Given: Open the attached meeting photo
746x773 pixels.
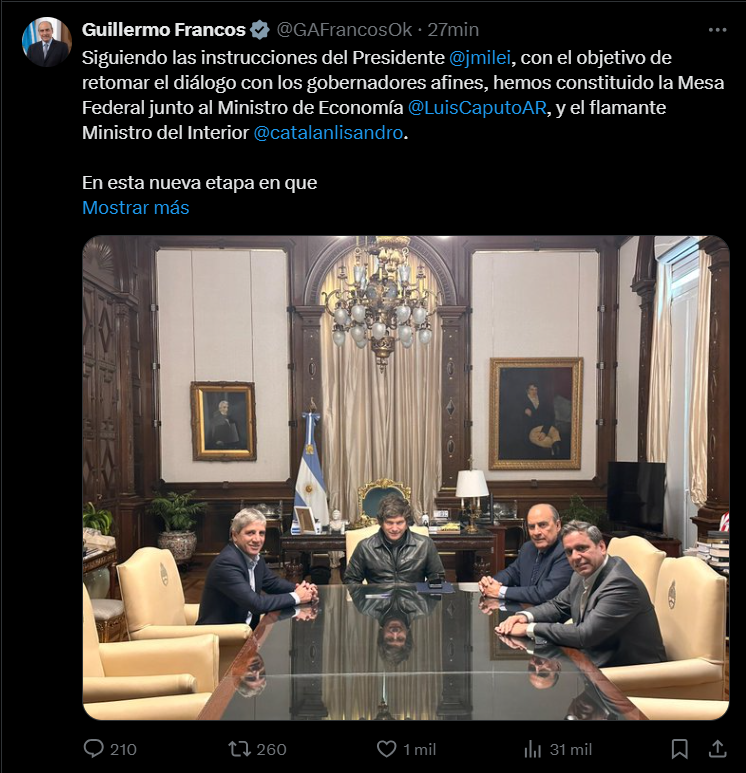Looking at the screenshot, I should click(405, 478).
